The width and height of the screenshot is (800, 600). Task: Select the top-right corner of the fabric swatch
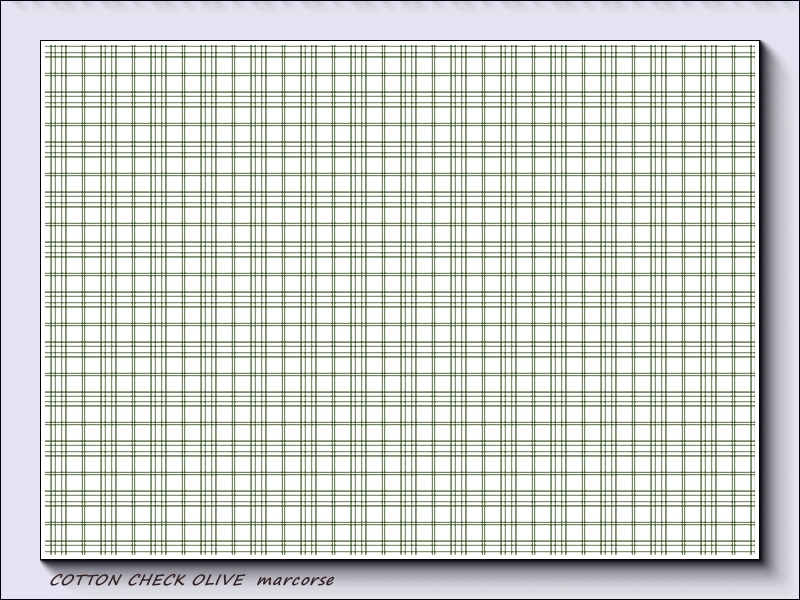[758, 43]
